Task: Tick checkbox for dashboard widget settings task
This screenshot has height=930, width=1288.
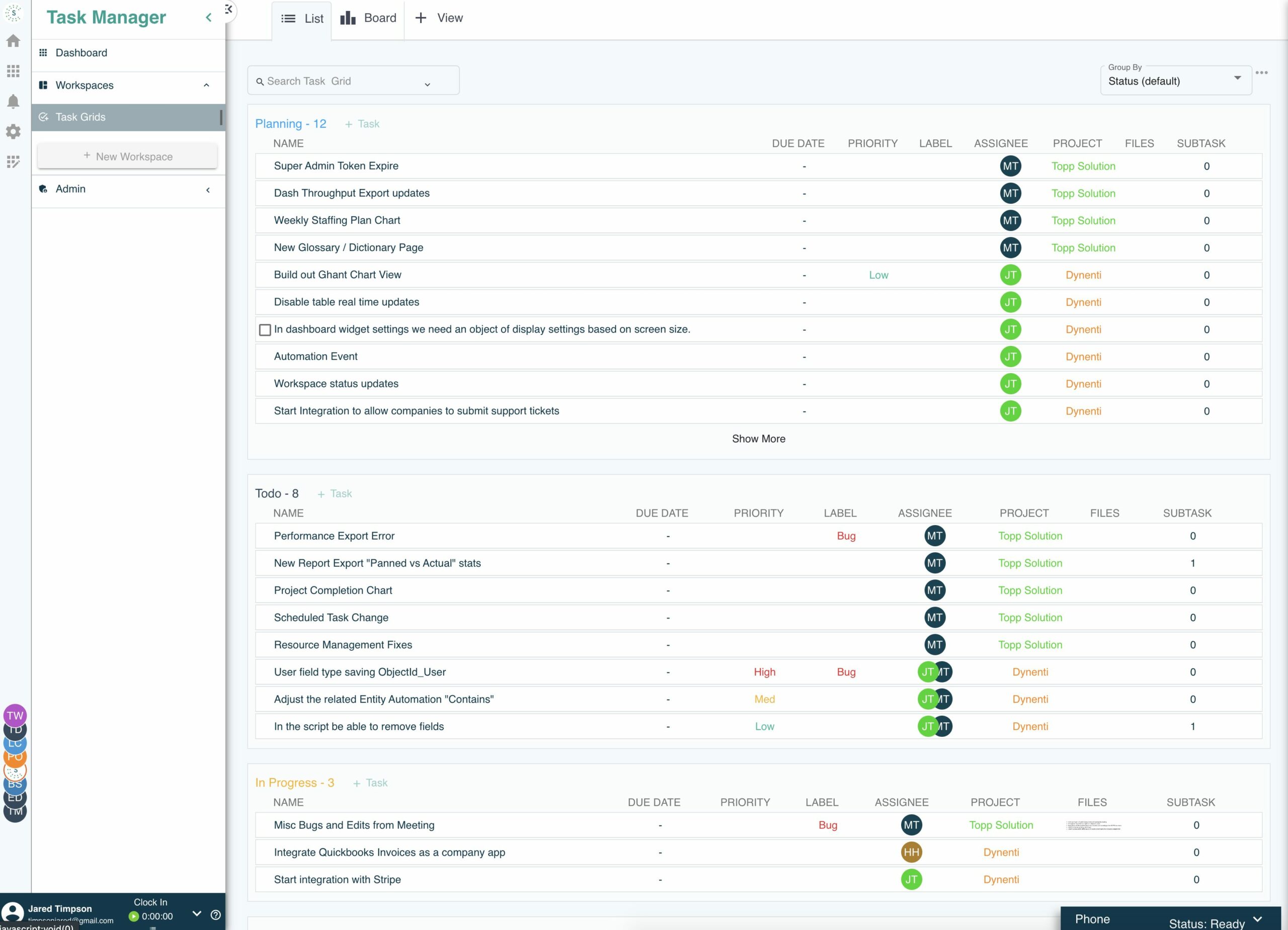Action: pos(265,330)
